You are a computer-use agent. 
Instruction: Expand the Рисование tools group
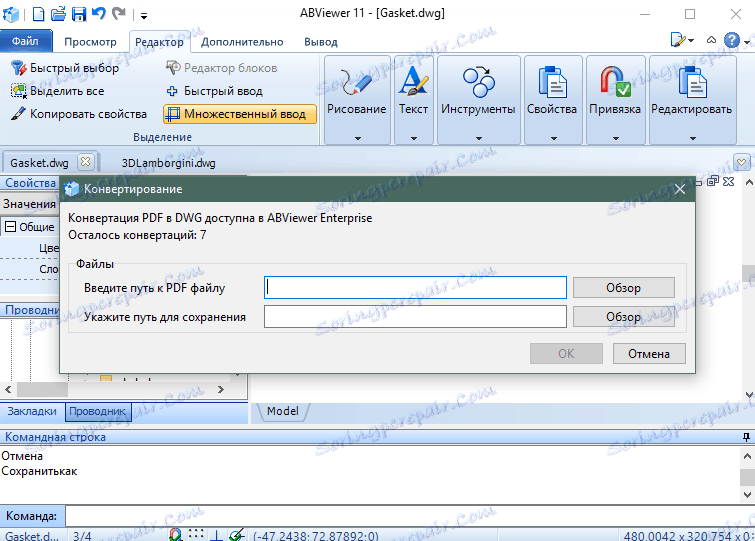click(357, 100)
